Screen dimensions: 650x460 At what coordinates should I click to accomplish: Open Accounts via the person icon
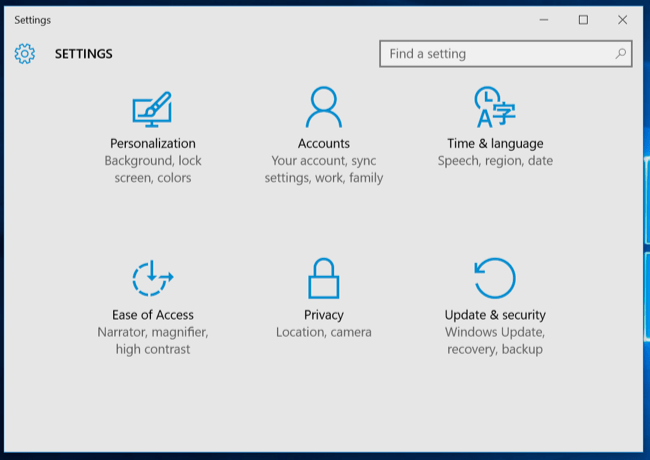324,107
